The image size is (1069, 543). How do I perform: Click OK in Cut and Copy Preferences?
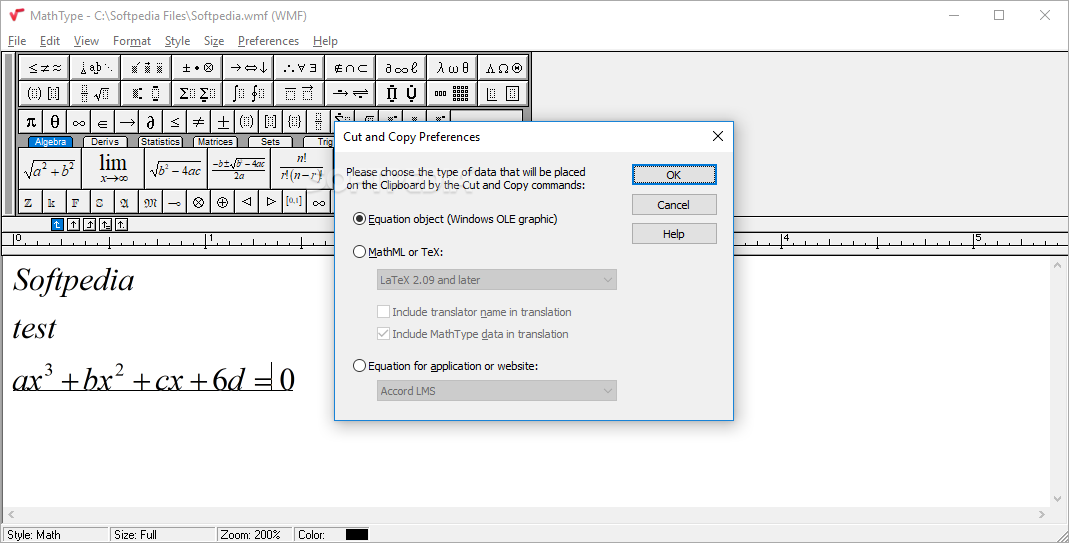(674, 175)
